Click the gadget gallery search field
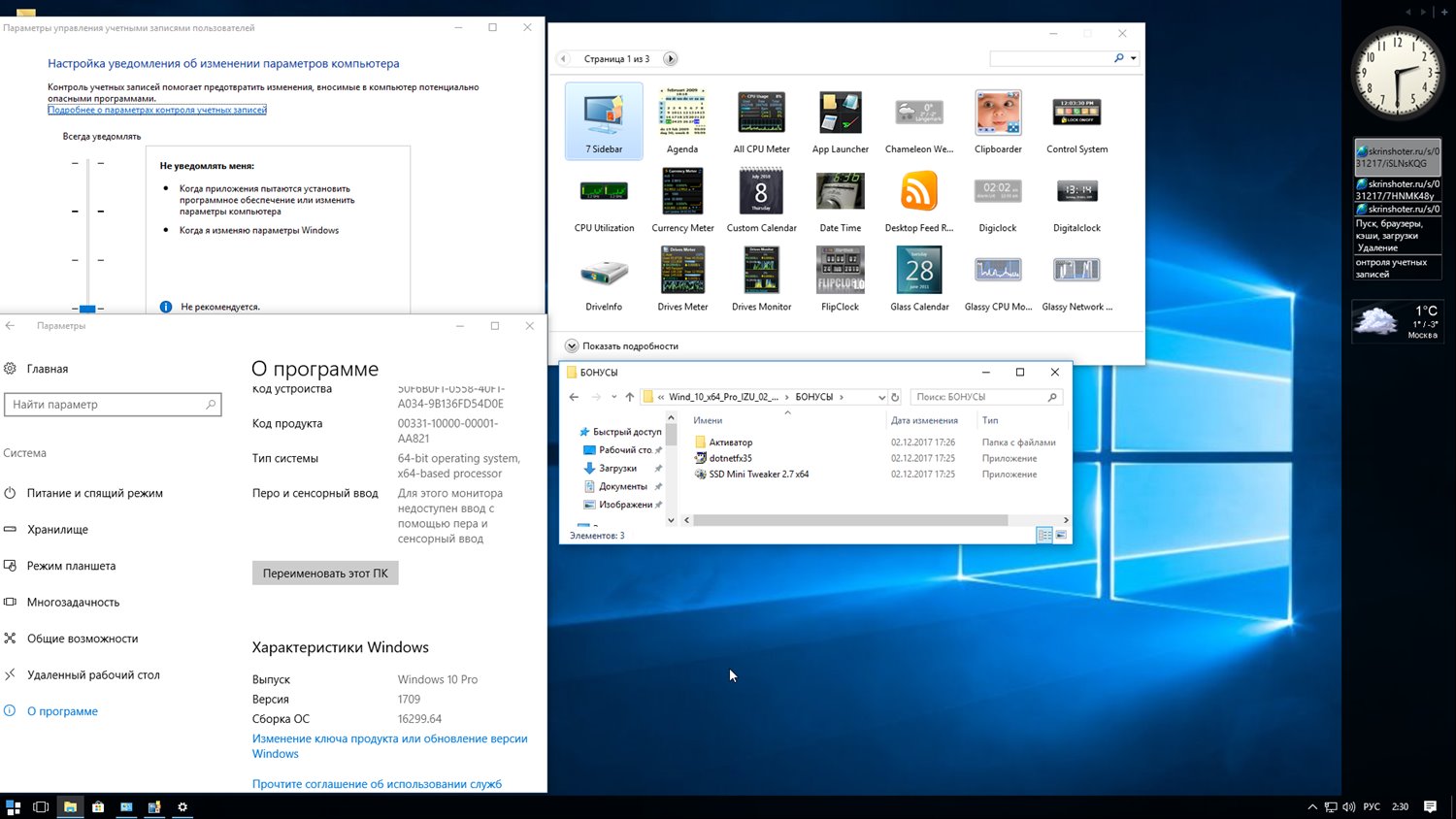The width and height of the screenshot is (1456, 819). click(1051, 58)
